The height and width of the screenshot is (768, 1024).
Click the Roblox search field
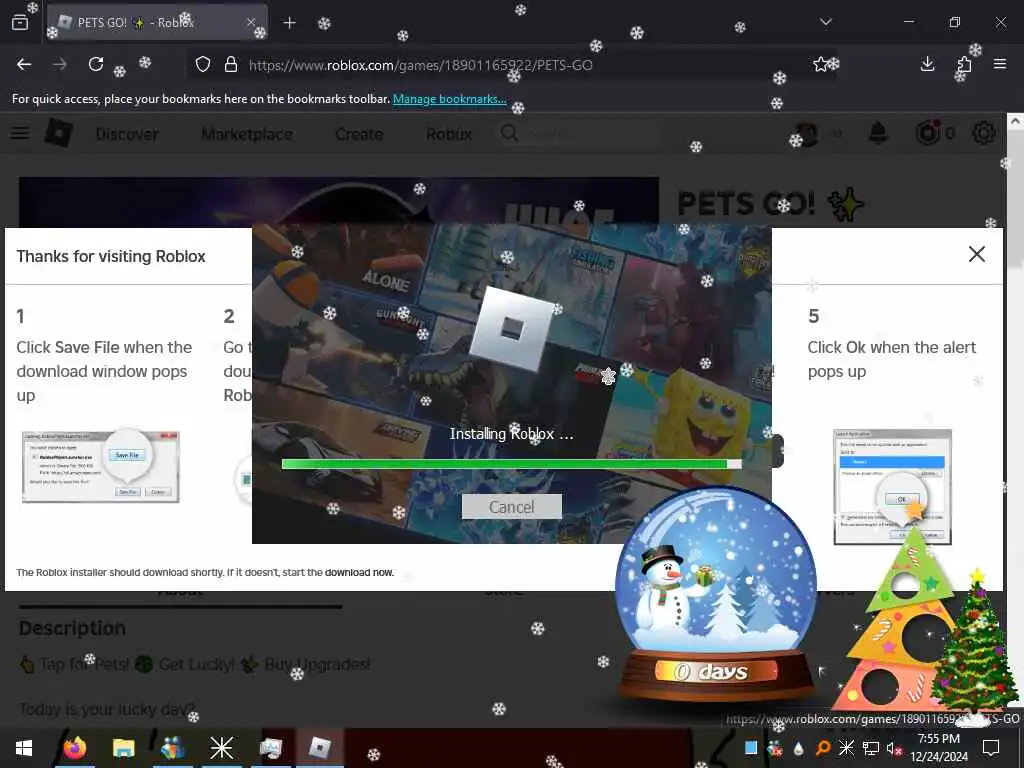click(x=578, y=134)
